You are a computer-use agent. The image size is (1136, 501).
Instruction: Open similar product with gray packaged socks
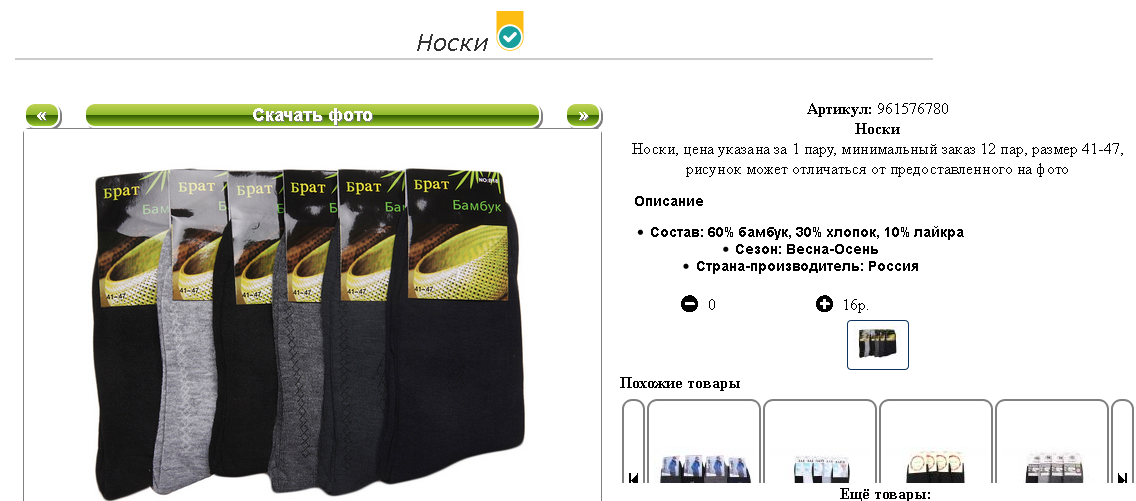click(1052, 442)
